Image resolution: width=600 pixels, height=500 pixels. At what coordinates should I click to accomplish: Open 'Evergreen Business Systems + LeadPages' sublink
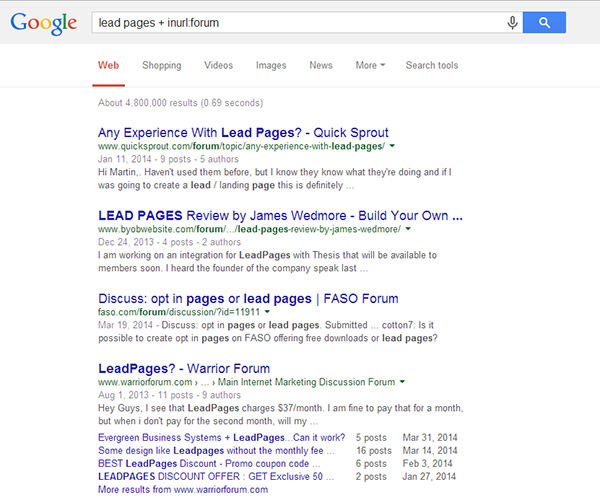pyautogui.click(x=222, y=438)
